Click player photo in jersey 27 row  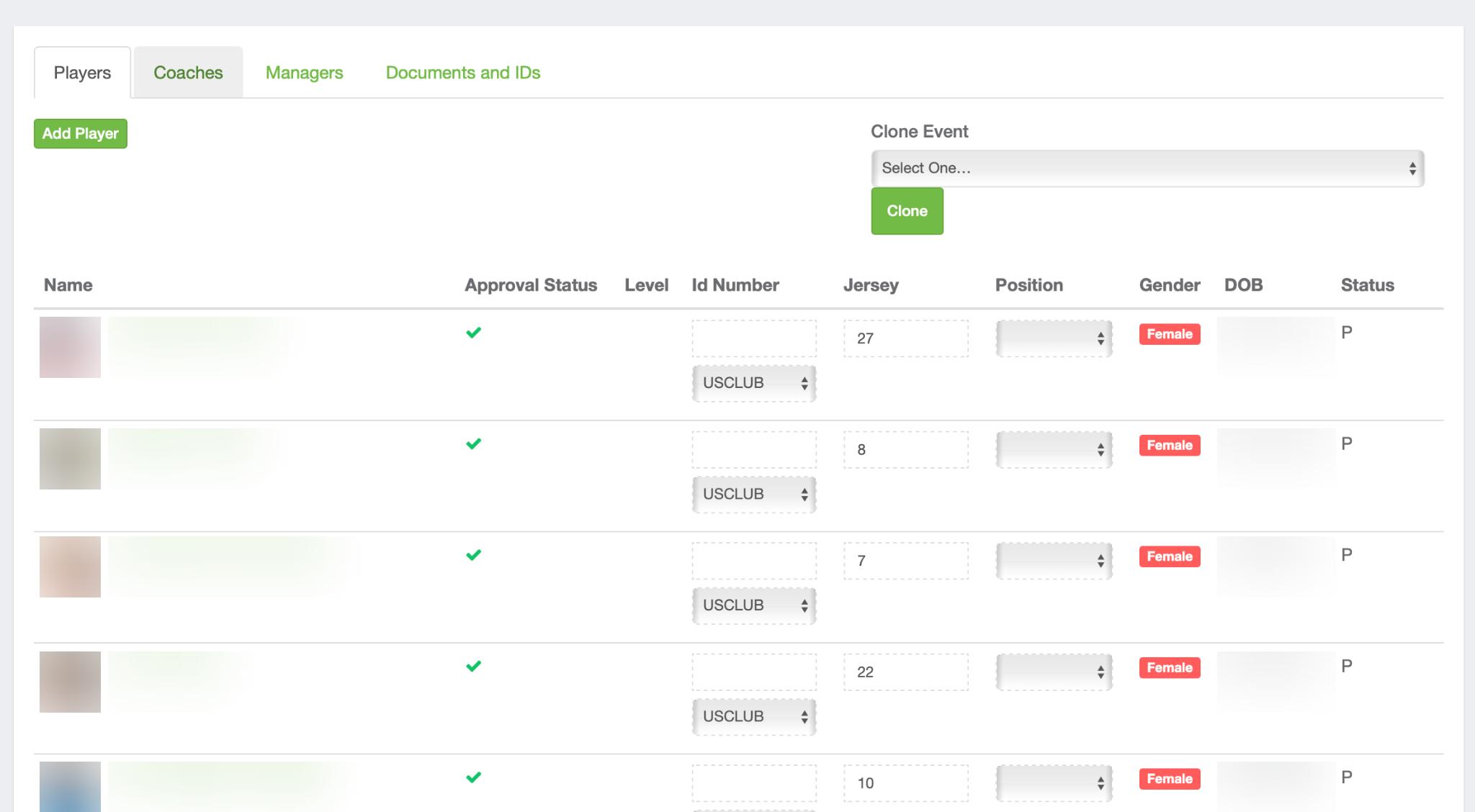click(70, 347)
